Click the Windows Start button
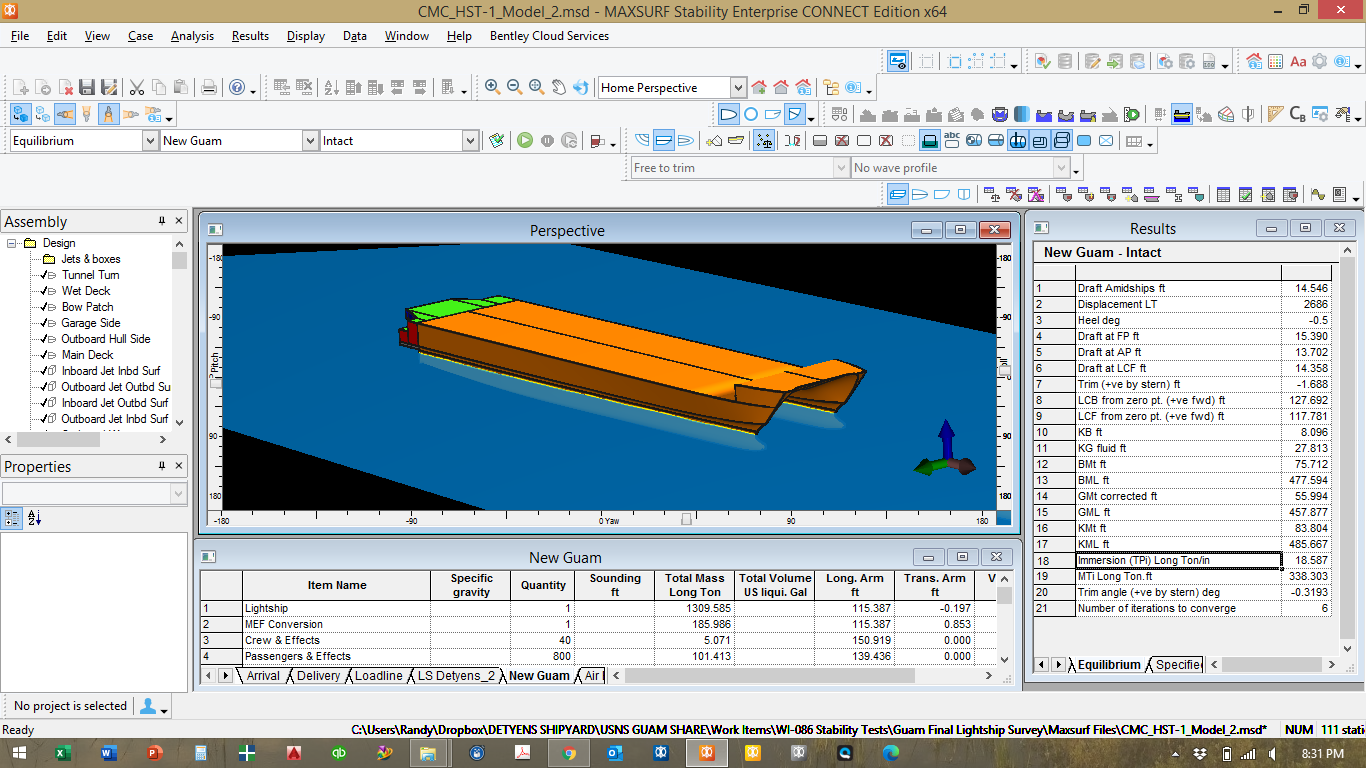 [18, 753]
